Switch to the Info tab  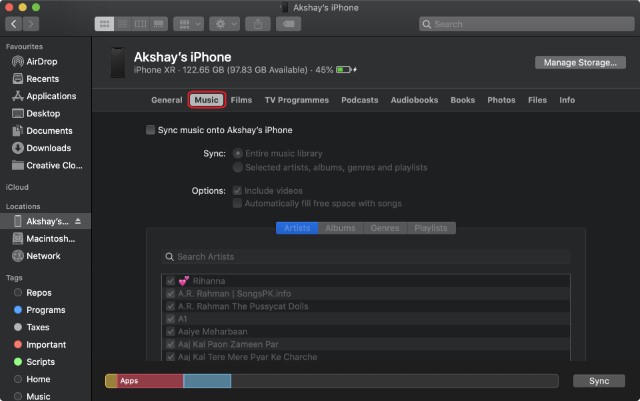click(x=567, y=100)
